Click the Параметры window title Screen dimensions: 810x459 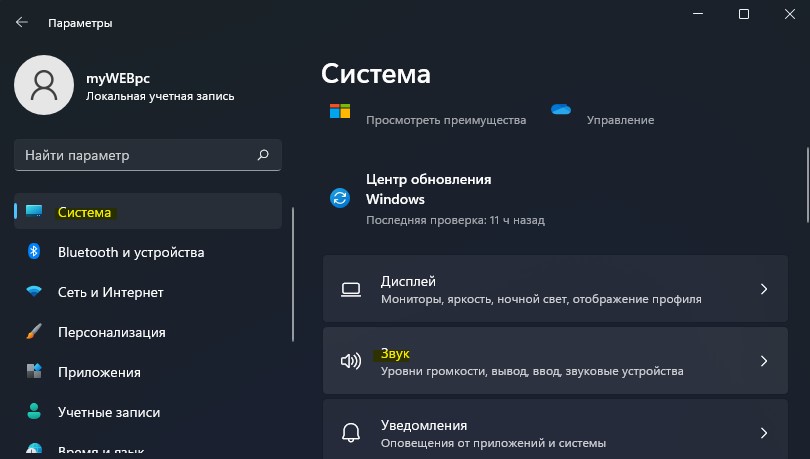(x=80, y=23)
